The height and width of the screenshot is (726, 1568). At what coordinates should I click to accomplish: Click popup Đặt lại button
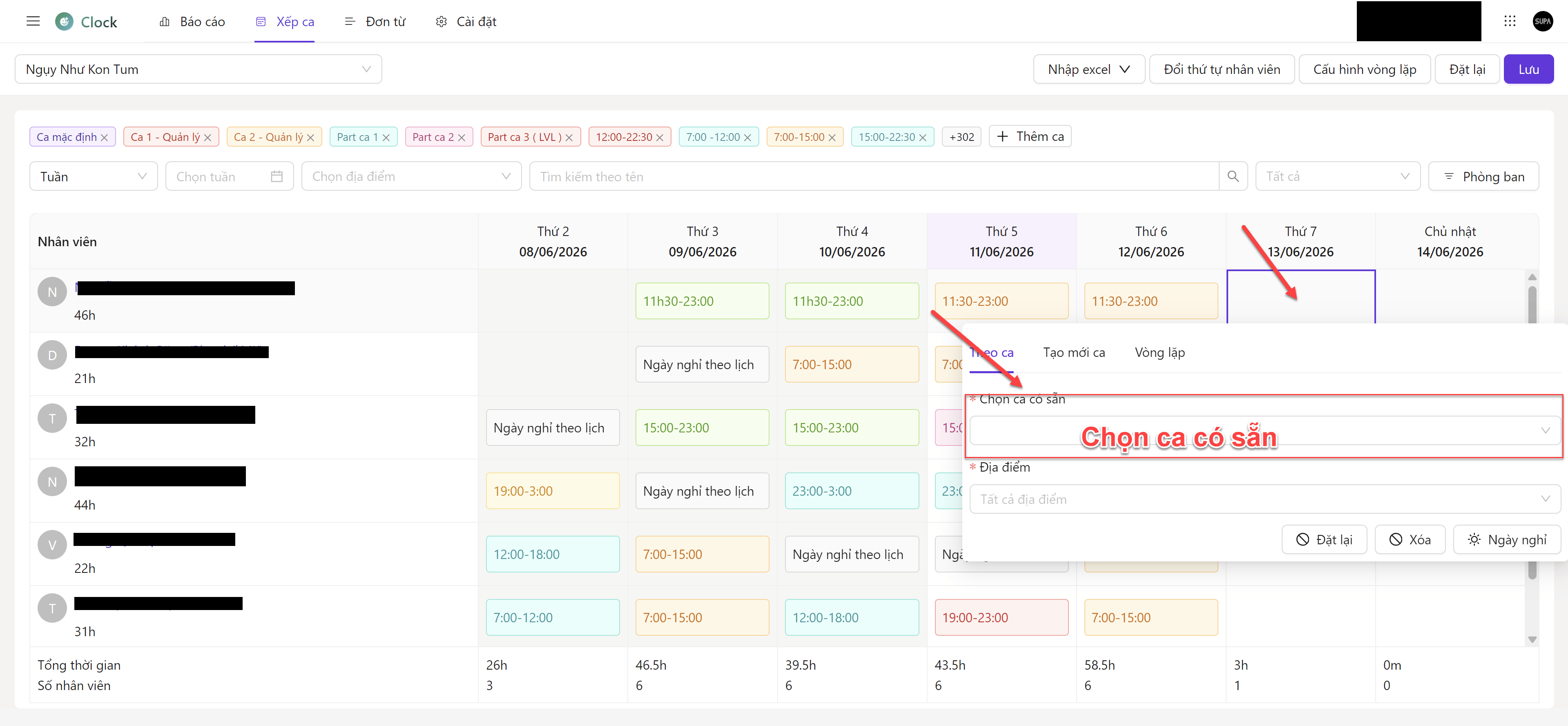coord(1324,540)
